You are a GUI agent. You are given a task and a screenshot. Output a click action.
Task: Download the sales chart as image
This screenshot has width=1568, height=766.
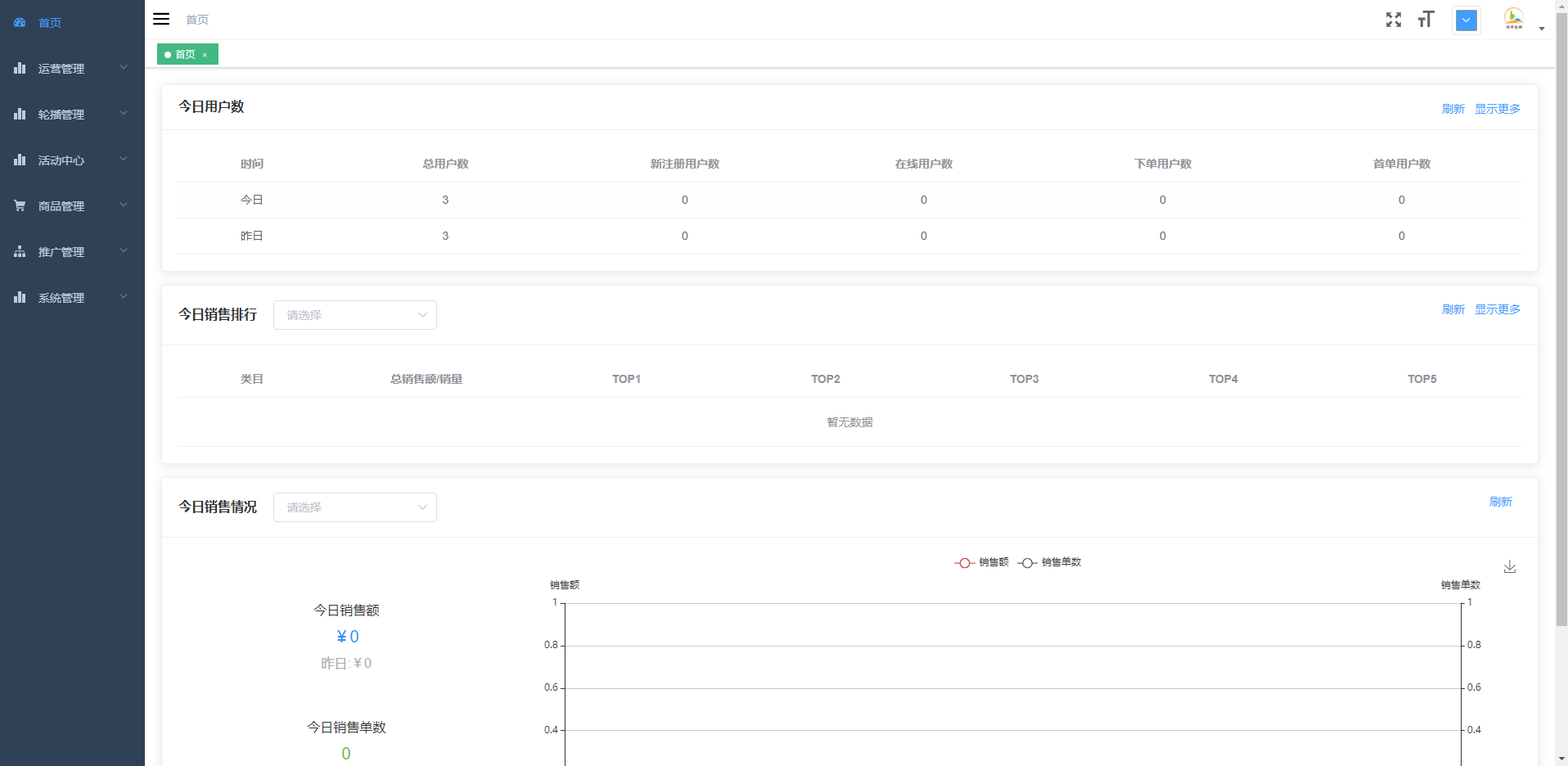coord(1509,566)
